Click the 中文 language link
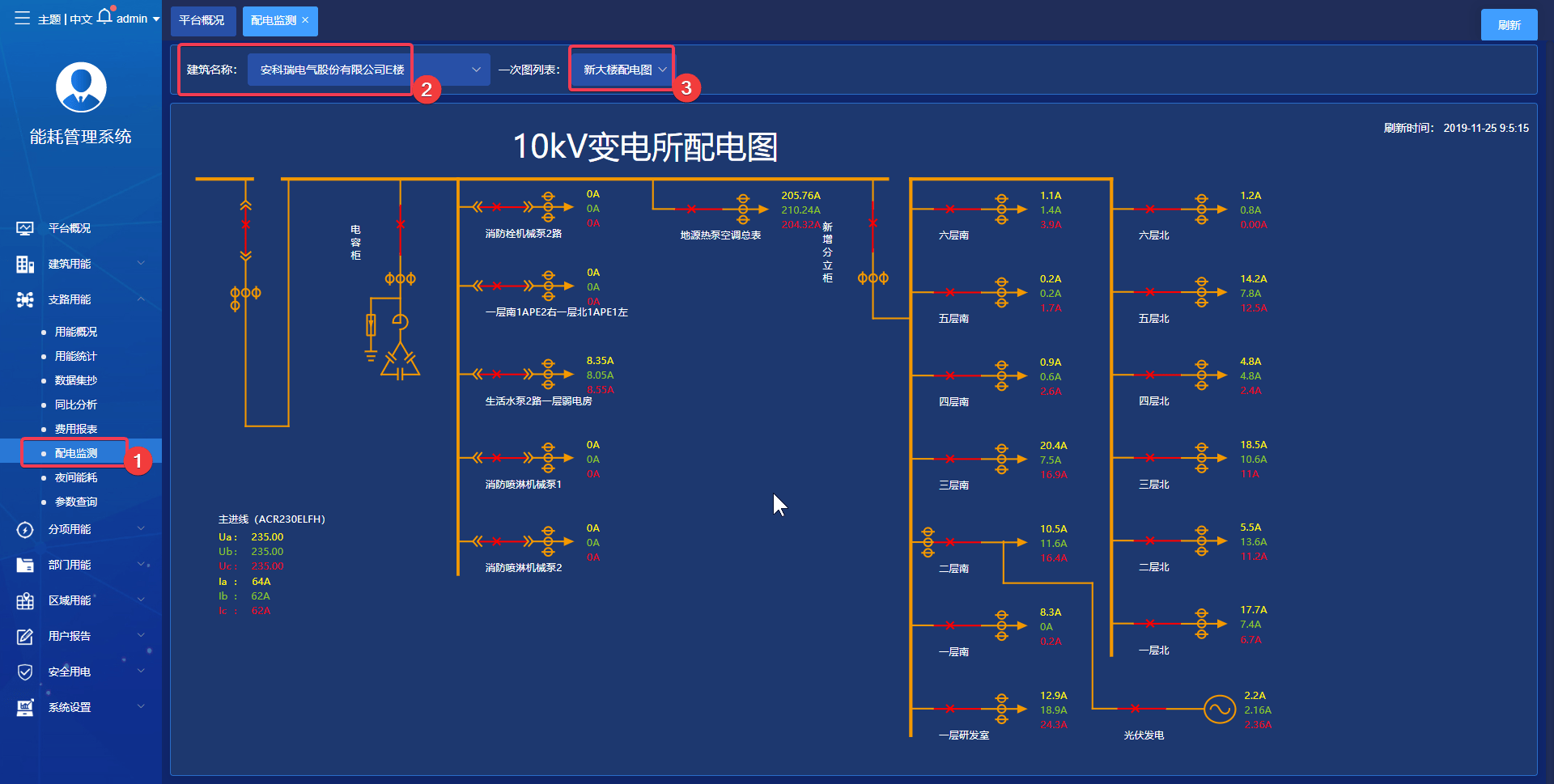 point(81,19)
